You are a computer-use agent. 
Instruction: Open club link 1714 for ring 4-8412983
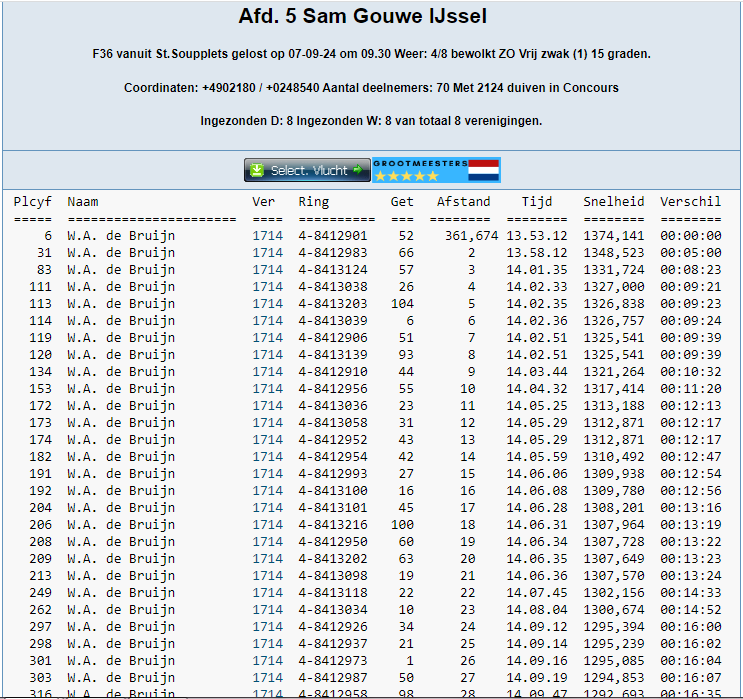[x=267, y=253]
